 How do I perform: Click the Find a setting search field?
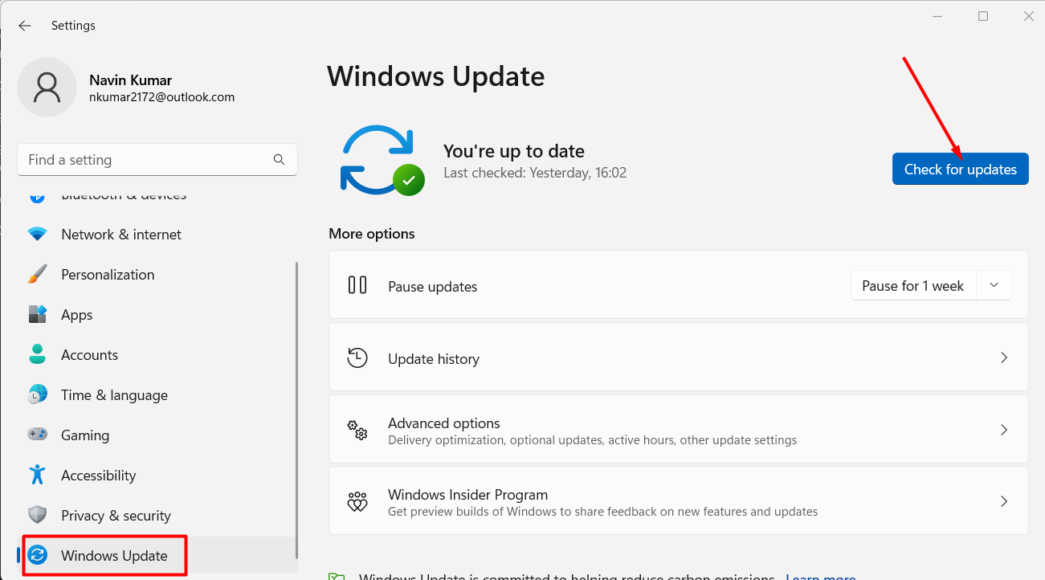157,159
